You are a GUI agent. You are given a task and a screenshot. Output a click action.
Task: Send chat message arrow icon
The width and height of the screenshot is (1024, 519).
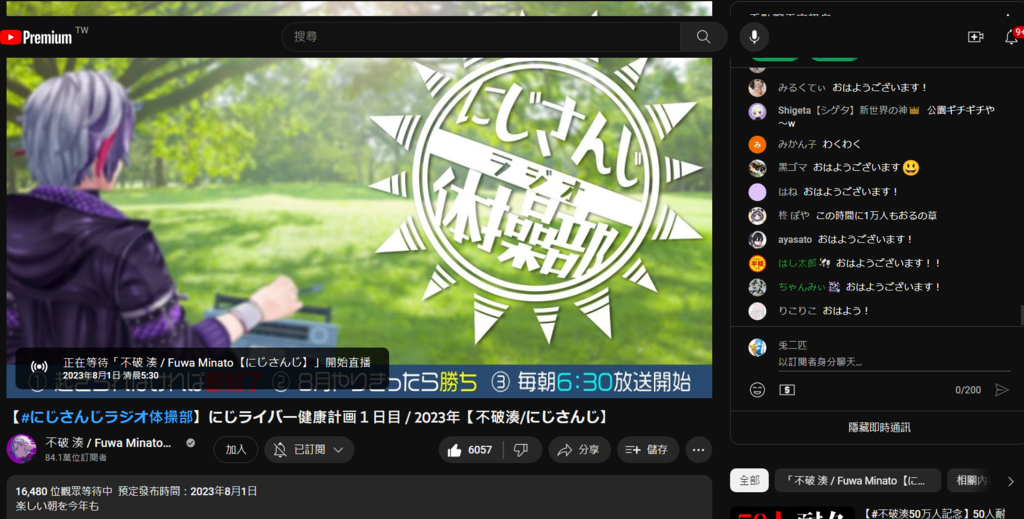coord(1001,390)
